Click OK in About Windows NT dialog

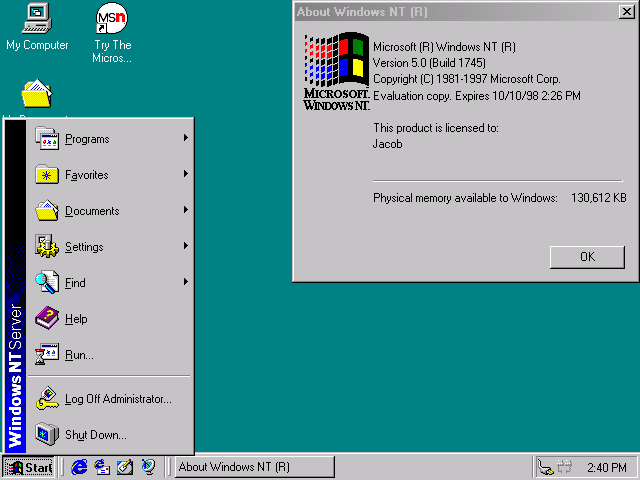pyautogui.click(x=587, y=257)
